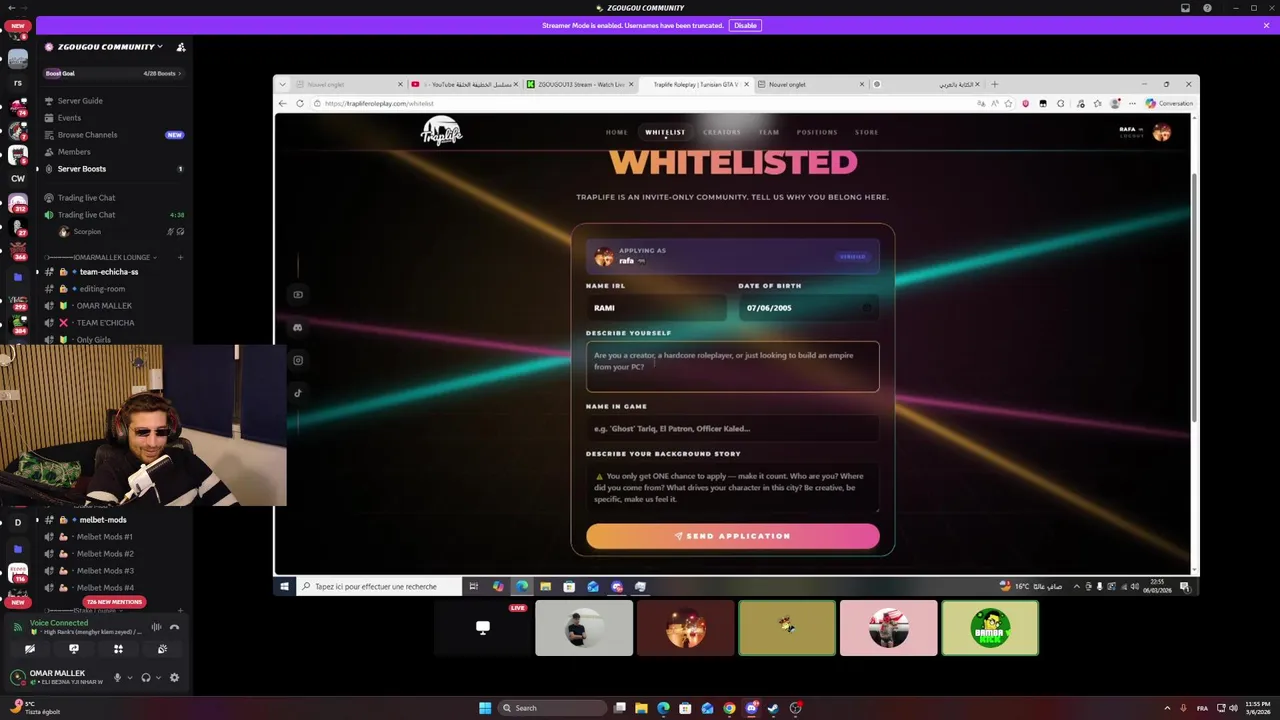Image resolution: width=1280 pixels, height=720 pixels.
Task: Join the OMAR MALLEK voice channel
Action: click(x=104, y=306)
